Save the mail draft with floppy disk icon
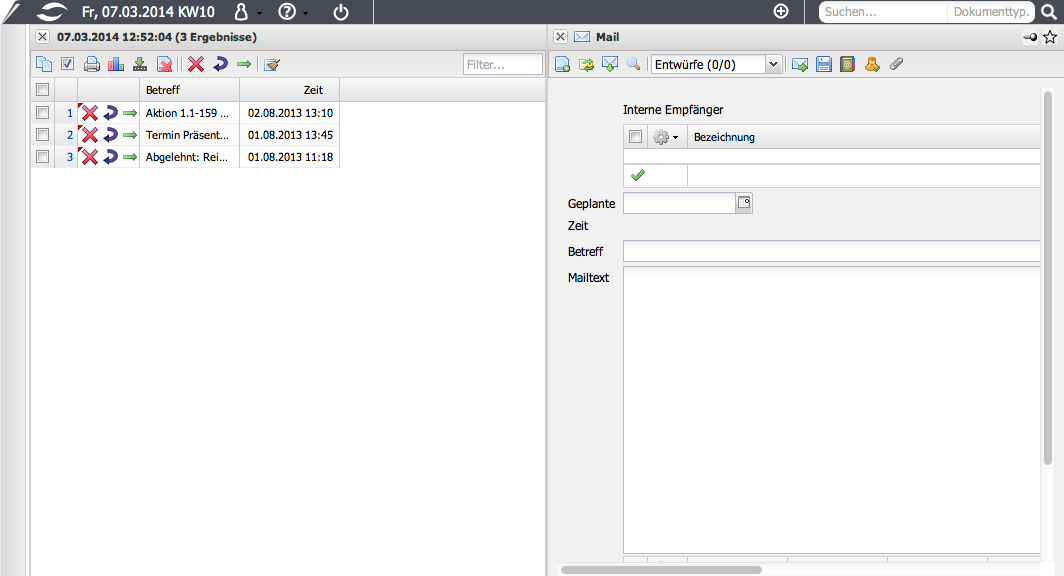This screenshot has width=1064, height=576. click(x=824, y=65)
